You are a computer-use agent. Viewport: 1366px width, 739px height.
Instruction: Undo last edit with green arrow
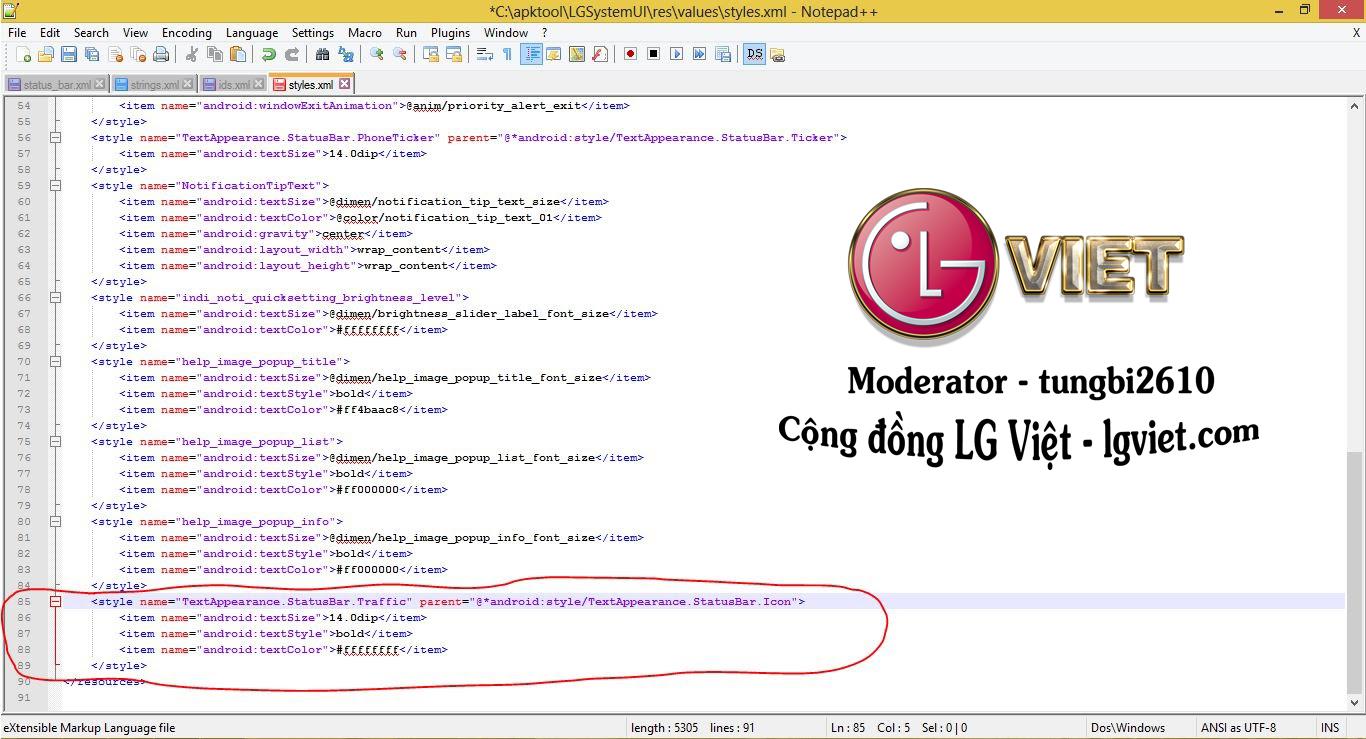click(x=268, y=54)
